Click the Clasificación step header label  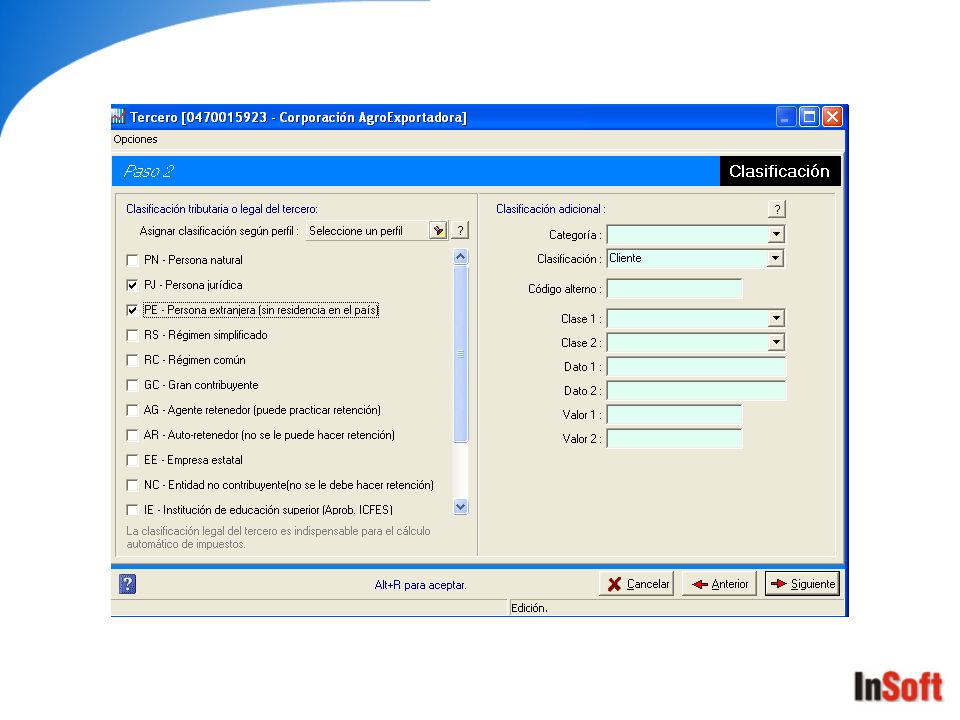coord(779,171)
